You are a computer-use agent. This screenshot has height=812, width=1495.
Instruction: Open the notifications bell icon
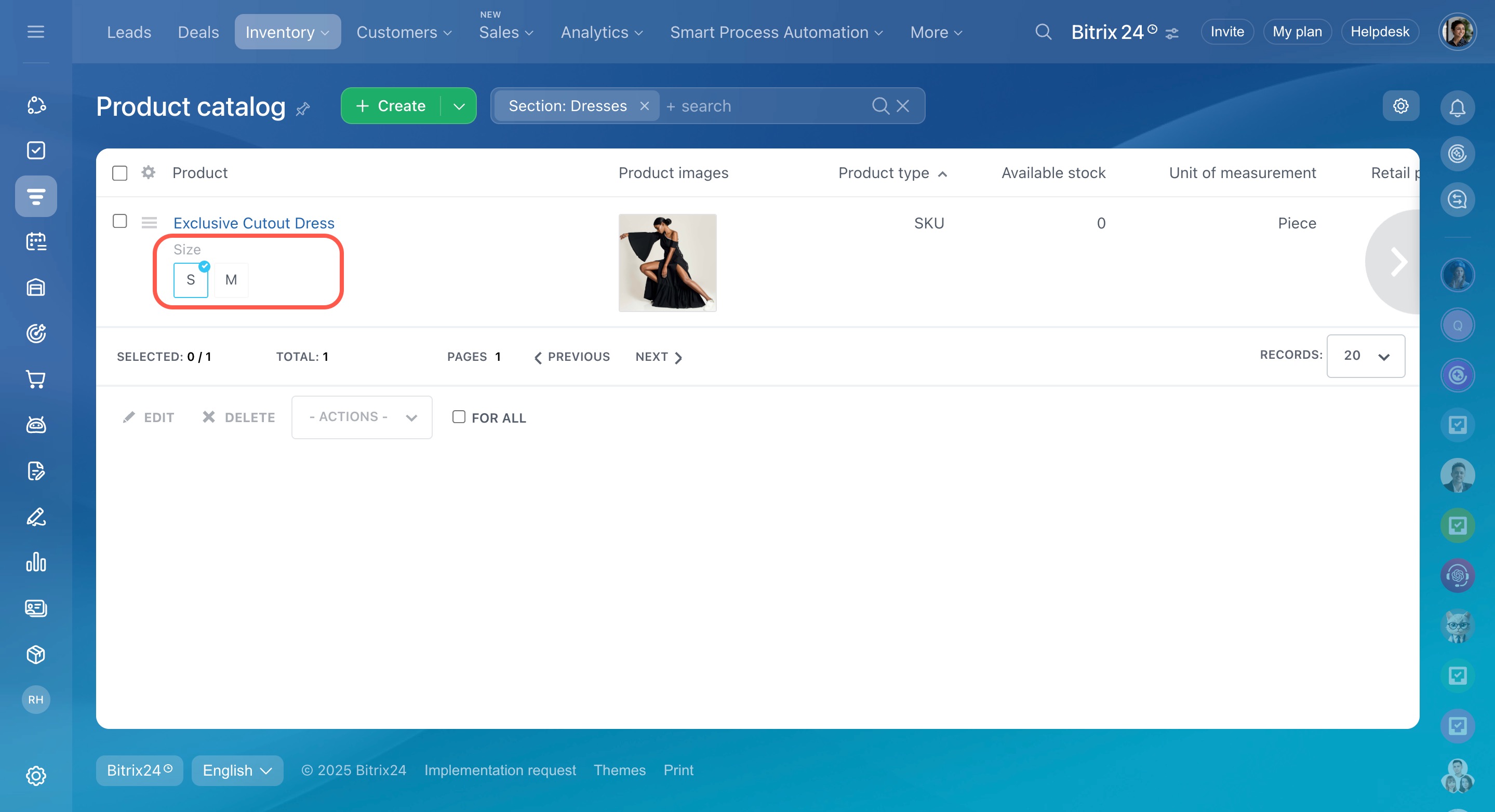coord(1457,107)
